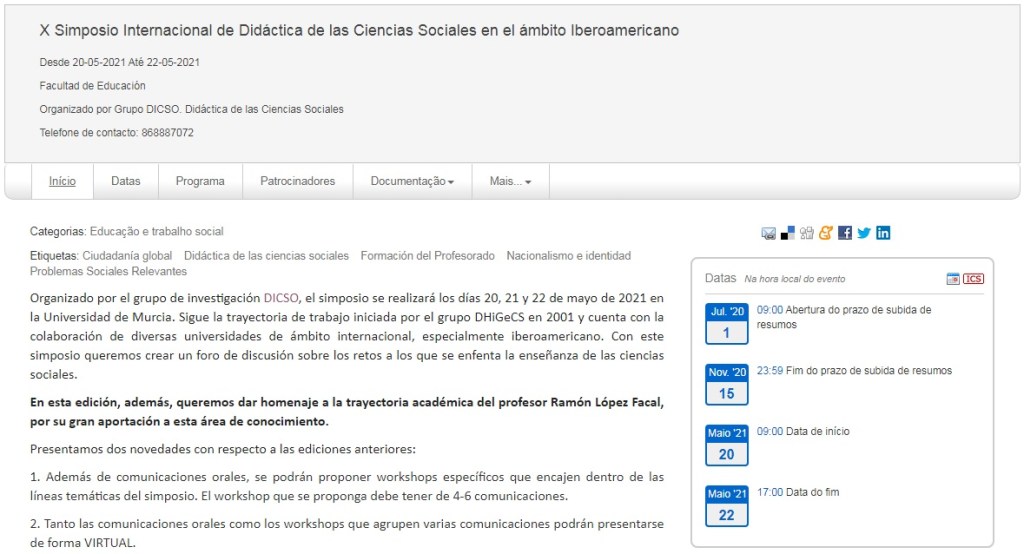Screen dimensions: 1024x554
Task: Share via the orange Meneame icon
Action: point(825,233)
